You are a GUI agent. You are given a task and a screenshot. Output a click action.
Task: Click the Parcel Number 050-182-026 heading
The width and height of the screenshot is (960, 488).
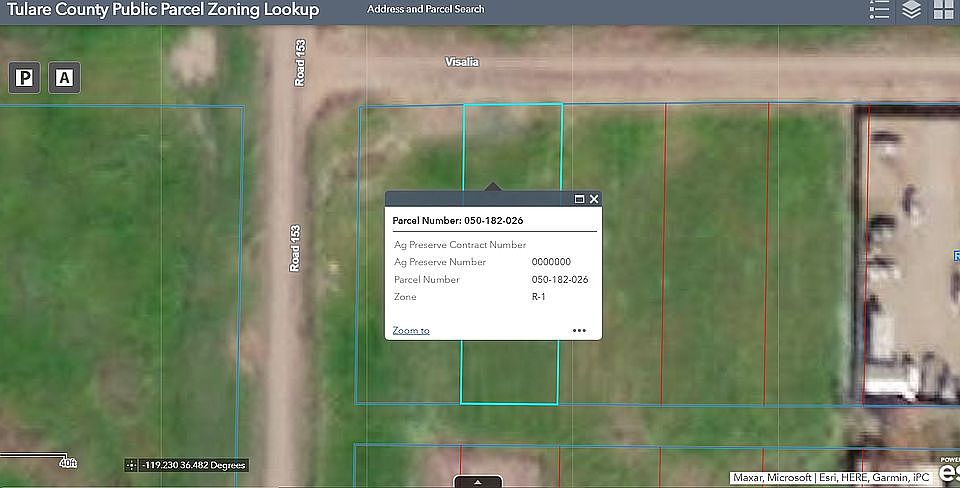(x=458, y=220)
